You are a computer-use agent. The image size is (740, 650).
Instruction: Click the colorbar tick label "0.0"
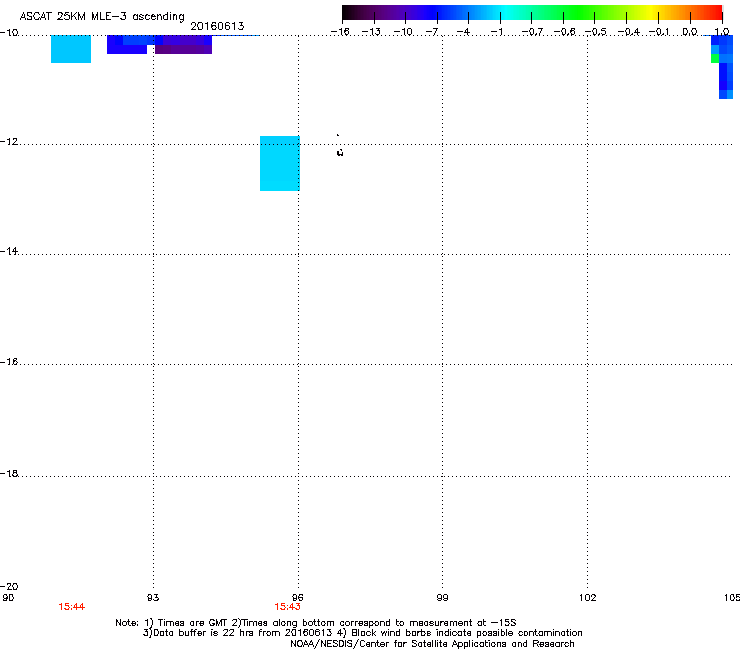coord(690,32)
